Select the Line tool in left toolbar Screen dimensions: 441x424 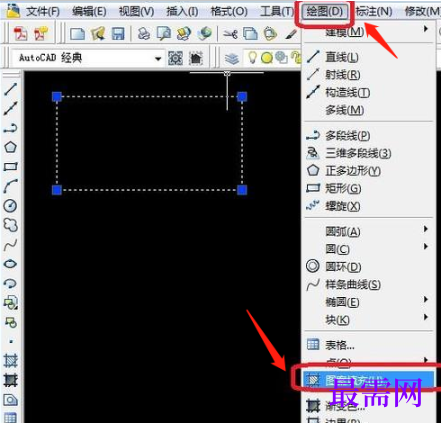(x=10, y=89)
